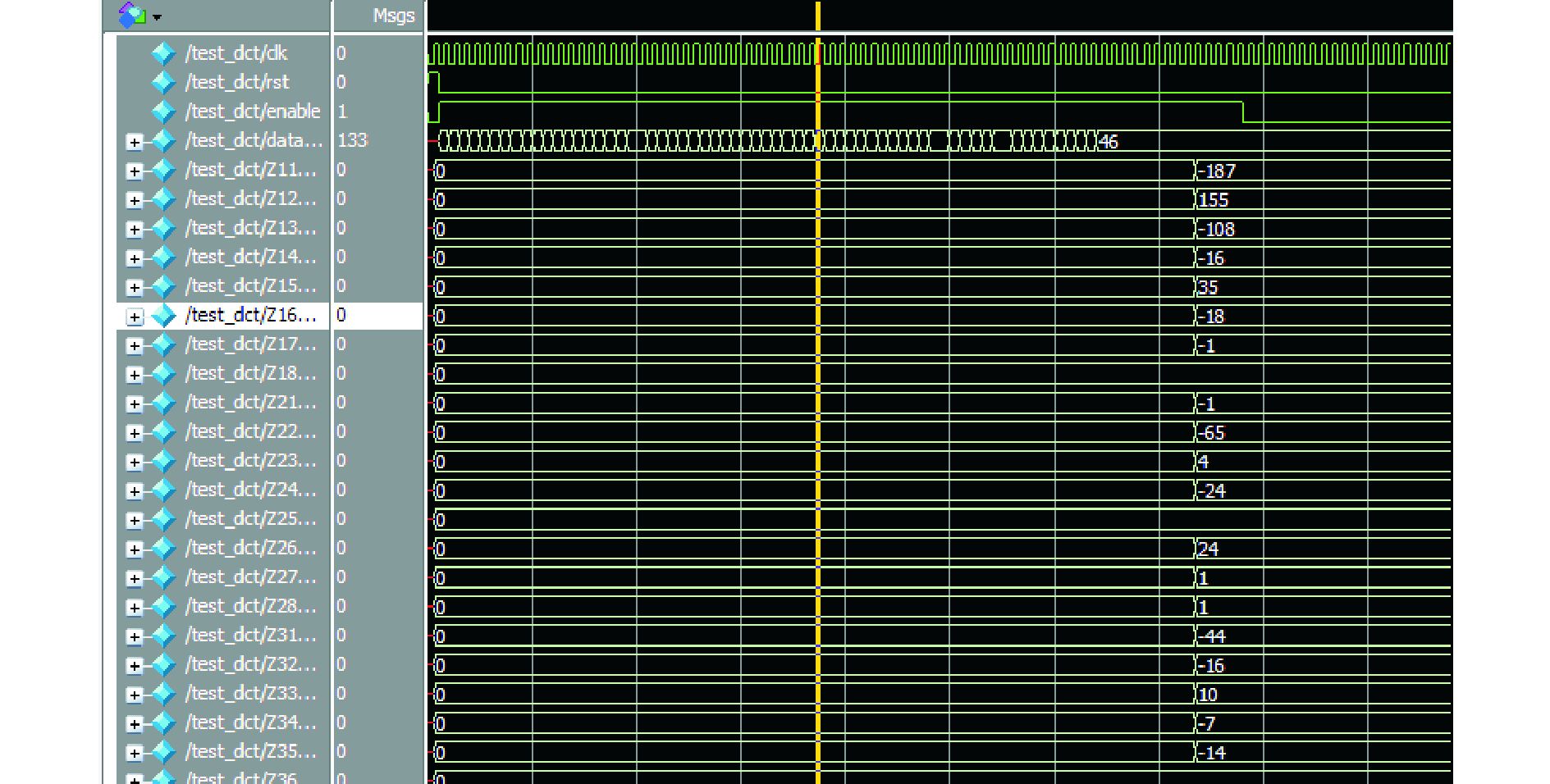Click the wave format icon in header
The width and height of the screenshot is (1550, 784).
131,15
